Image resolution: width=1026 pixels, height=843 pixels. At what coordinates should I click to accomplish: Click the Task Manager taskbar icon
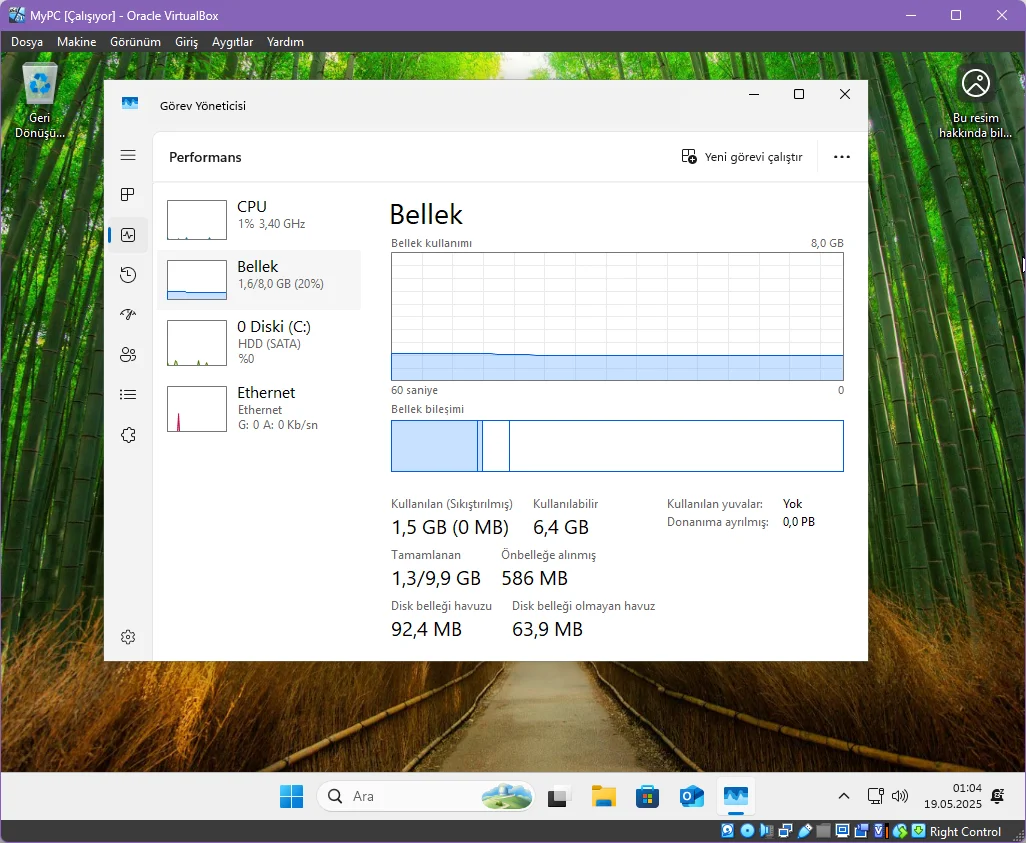pyautogui.click(x=736, y=797)
